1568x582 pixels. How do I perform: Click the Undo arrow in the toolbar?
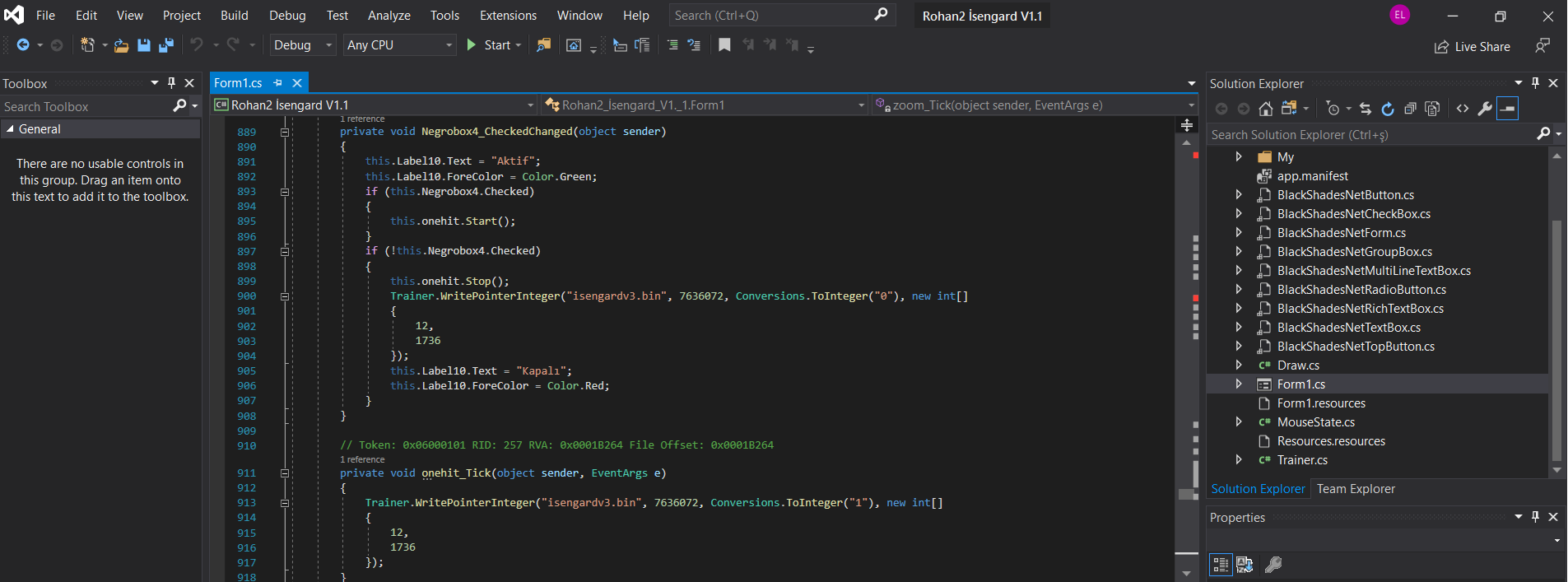point(197,45)
